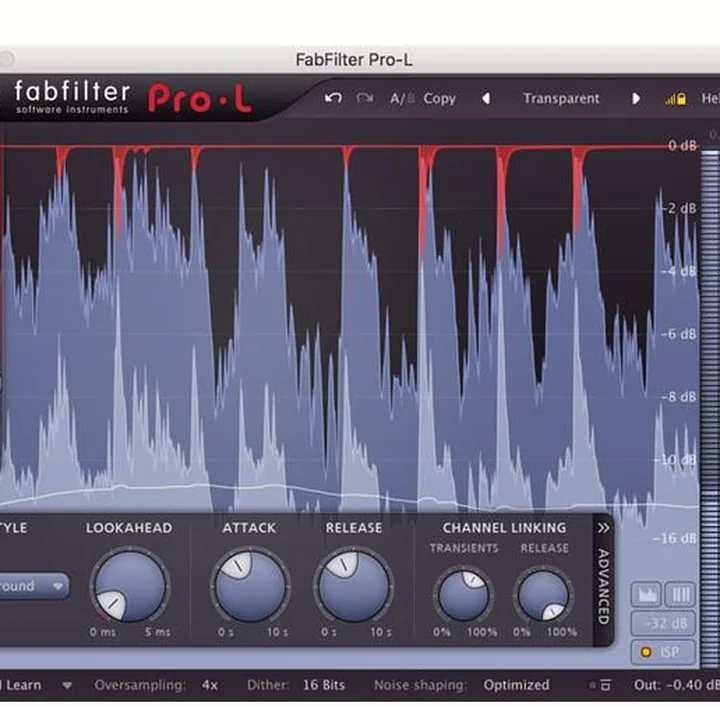Click the Lookahead knob
This screenshot has height=720, width=720.
pos(130,586)
